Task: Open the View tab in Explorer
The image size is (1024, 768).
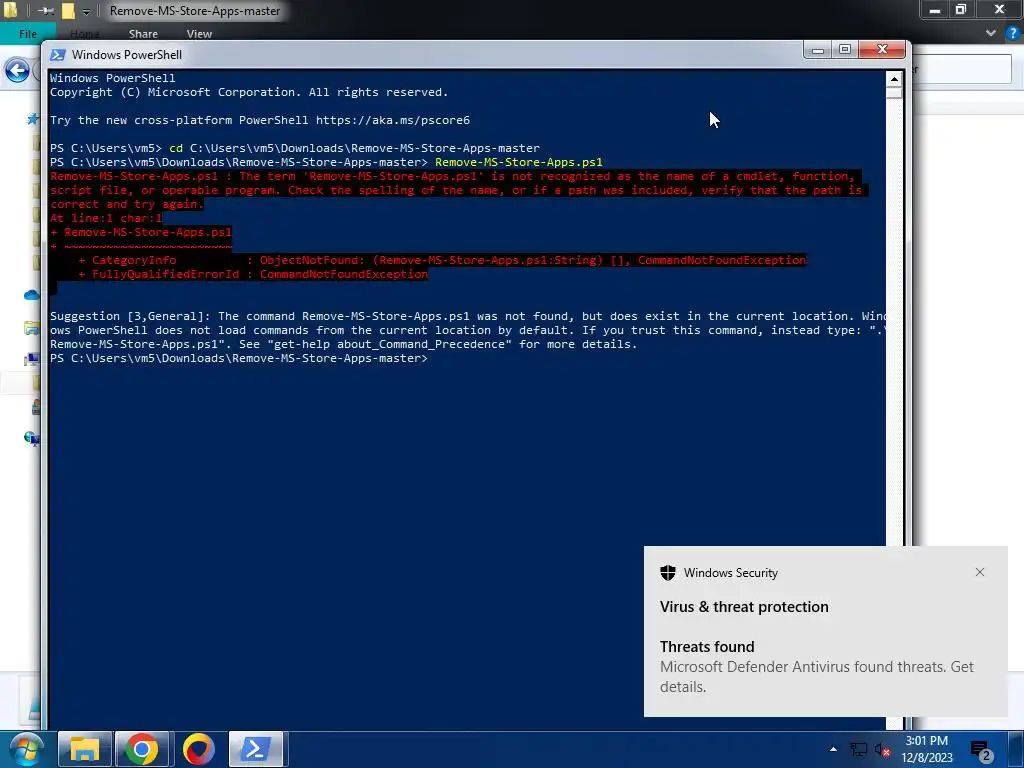Action: [199, 34]
